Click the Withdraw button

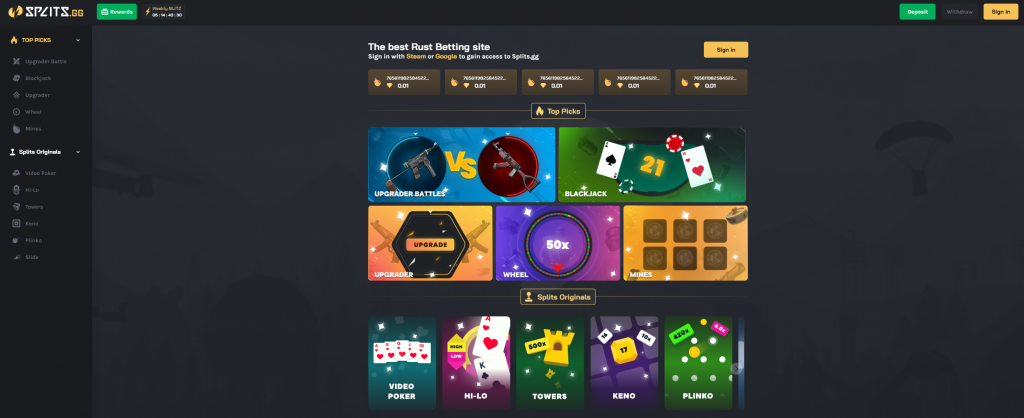click(x=959, y=12)
